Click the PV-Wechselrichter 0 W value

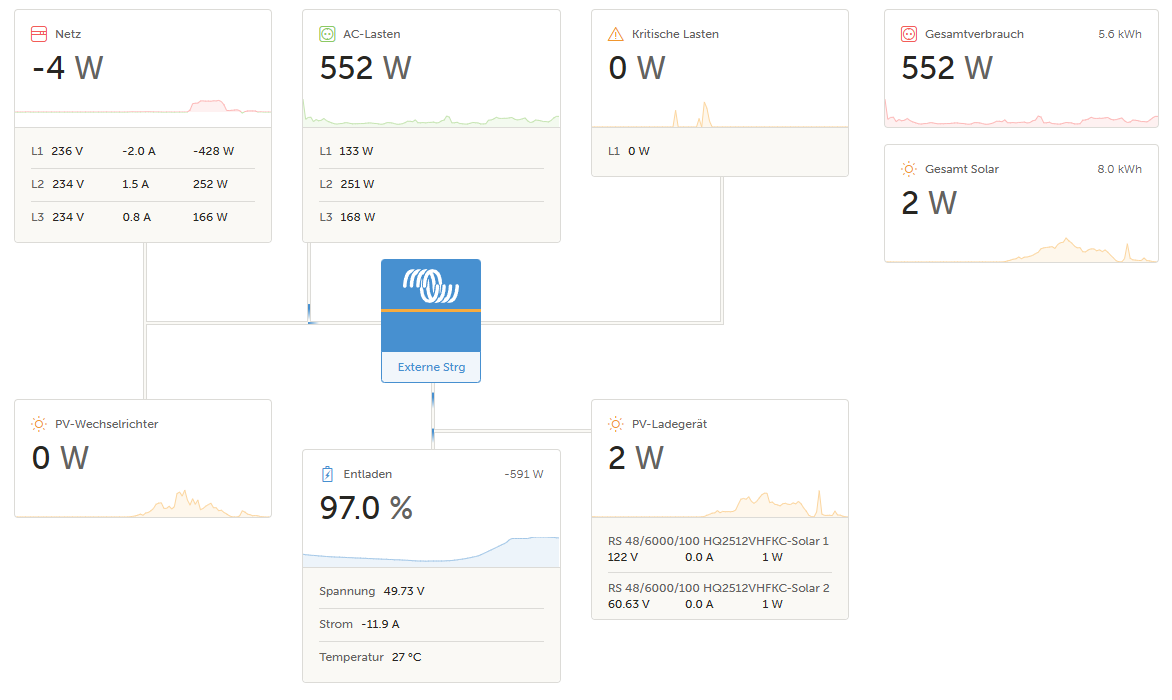[60, 458]
